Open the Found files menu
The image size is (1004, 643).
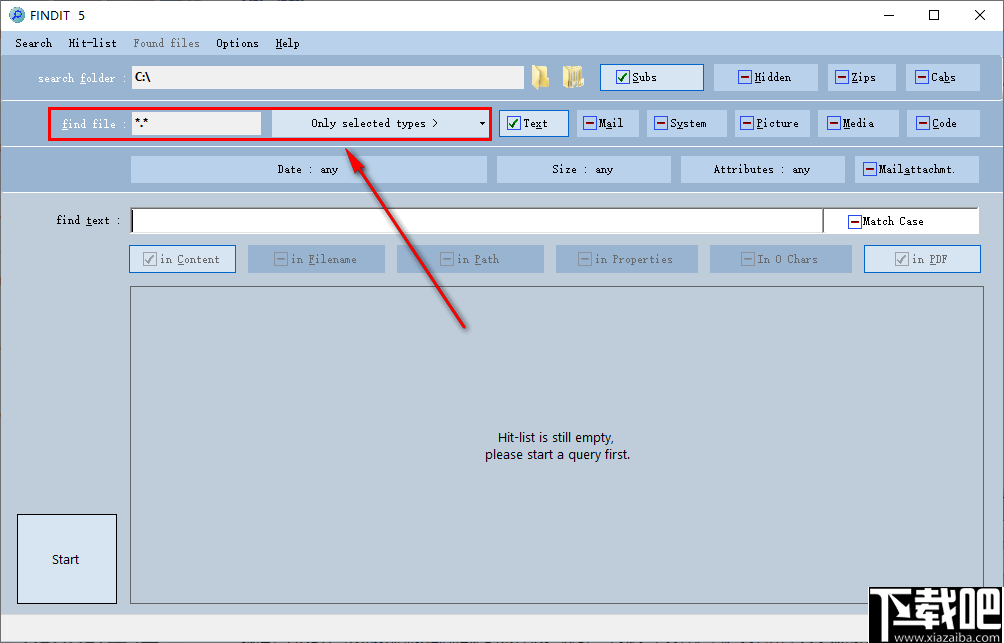click(x=166, y=44)
